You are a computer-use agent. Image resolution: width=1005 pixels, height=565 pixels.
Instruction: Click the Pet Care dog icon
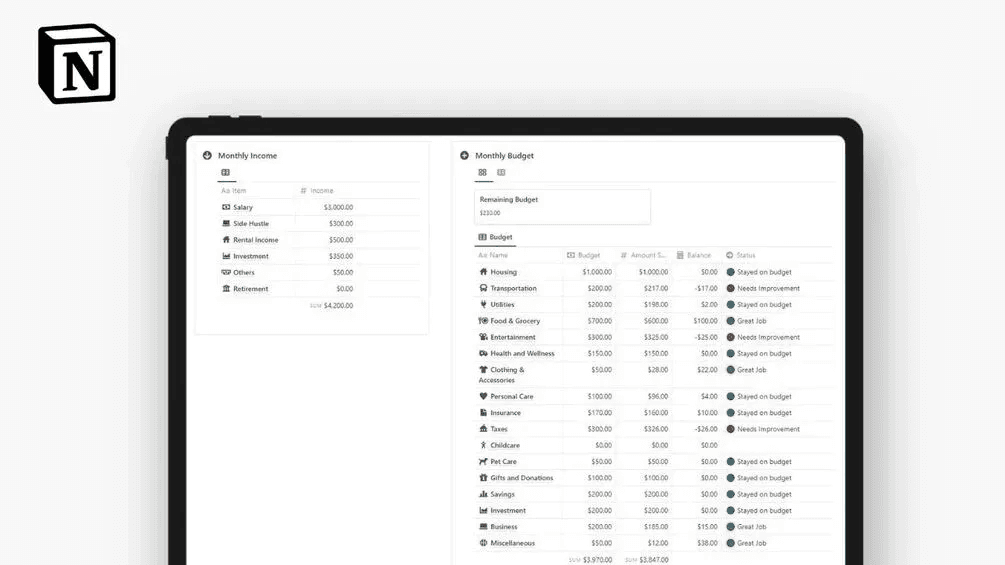(483, 461)
